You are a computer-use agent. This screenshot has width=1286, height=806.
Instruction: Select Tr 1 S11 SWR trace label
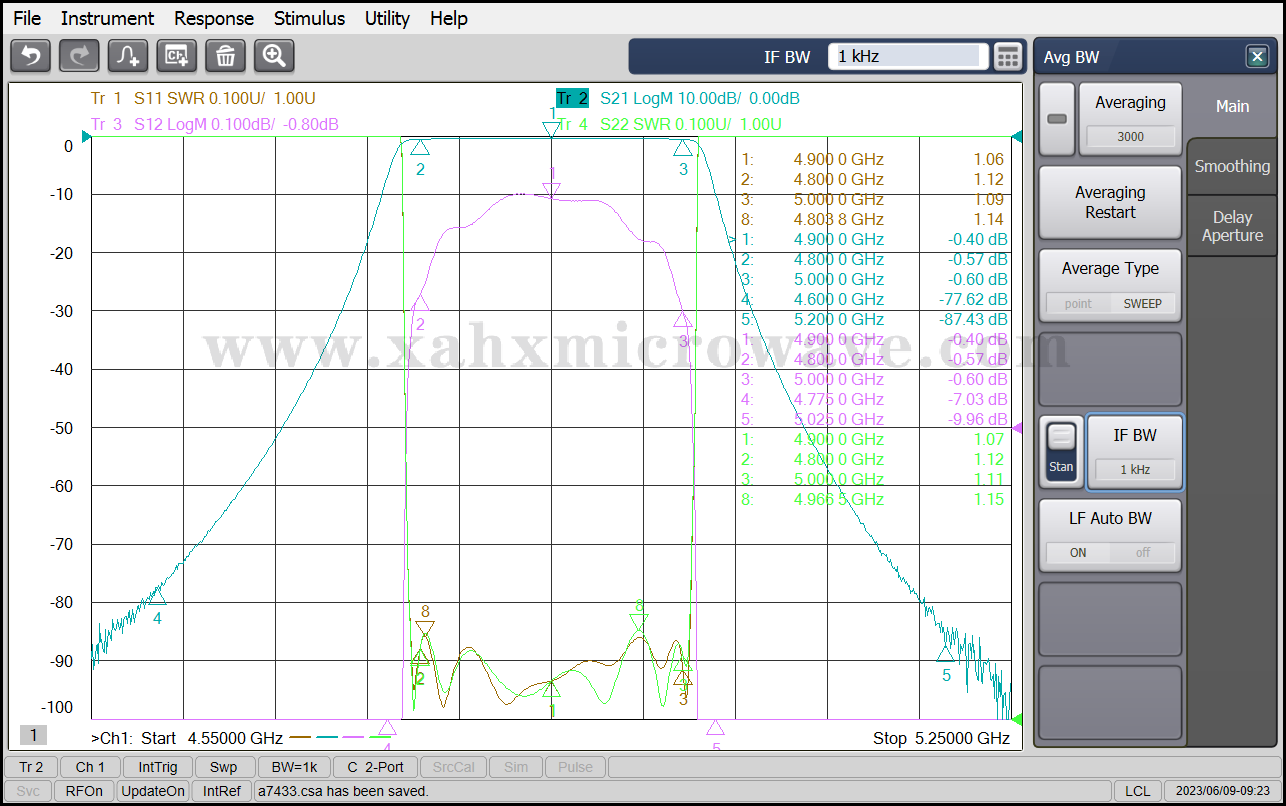[x=203, y=98]
